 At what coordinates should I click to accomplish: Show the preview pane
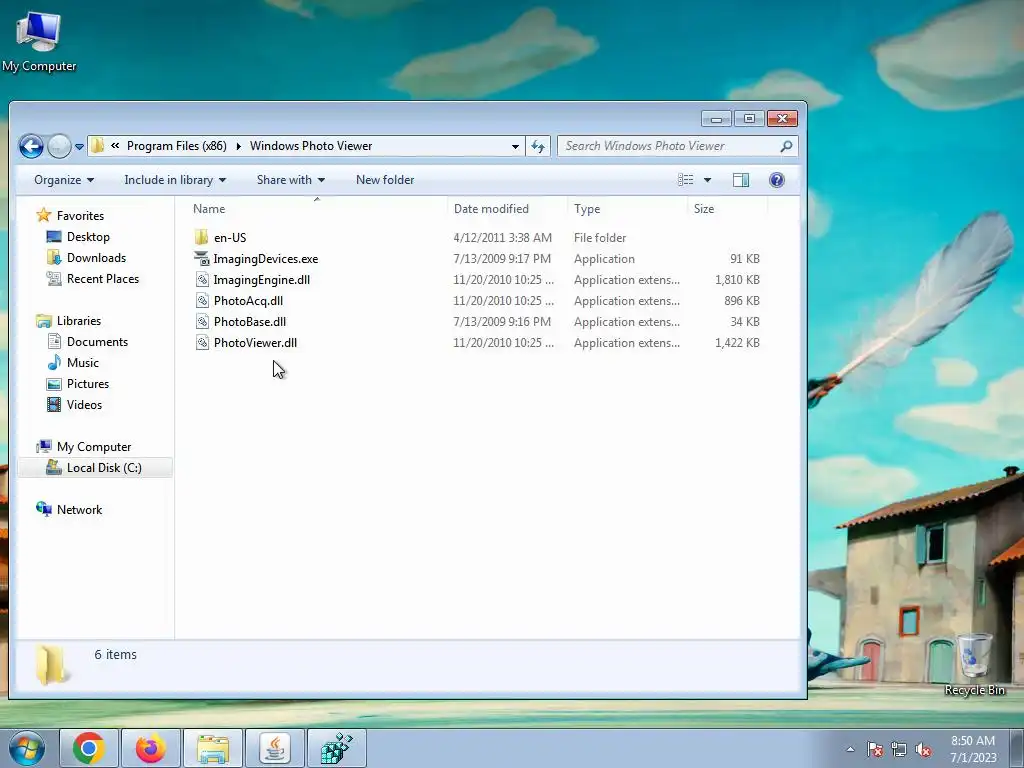point(741,180)
